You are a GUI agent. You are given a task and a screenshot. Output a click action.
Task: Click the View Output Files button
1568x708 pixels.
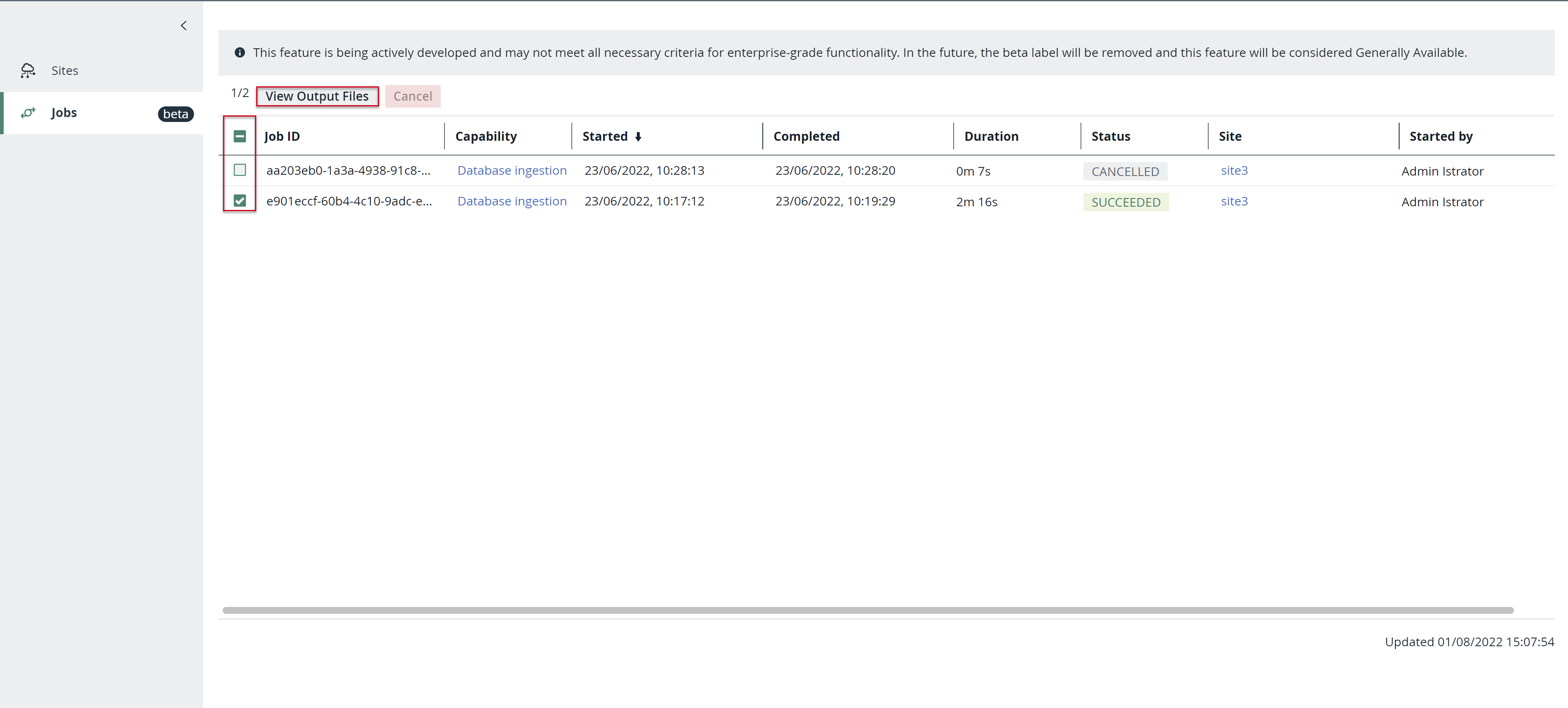pyautogui.click(x=316, y=96)
